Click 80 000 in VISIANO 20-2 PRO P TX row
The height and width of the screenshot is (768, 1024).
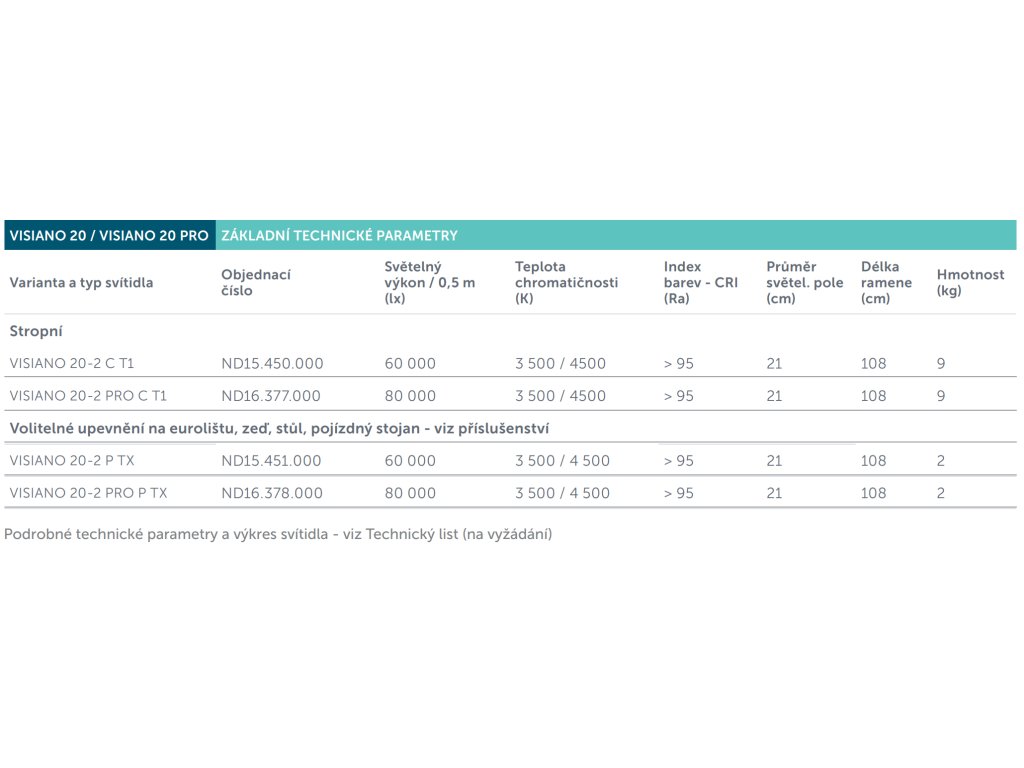[409, 493]
